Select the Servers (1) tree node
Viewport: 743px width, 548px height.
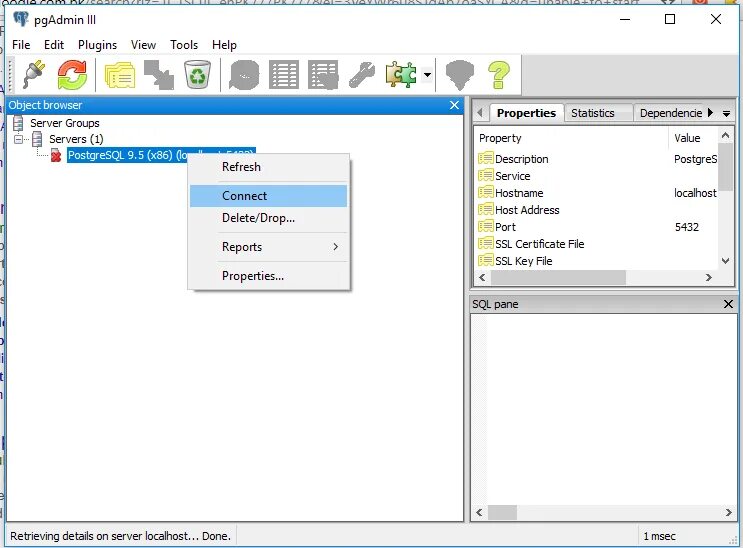(x=76, y=139)
